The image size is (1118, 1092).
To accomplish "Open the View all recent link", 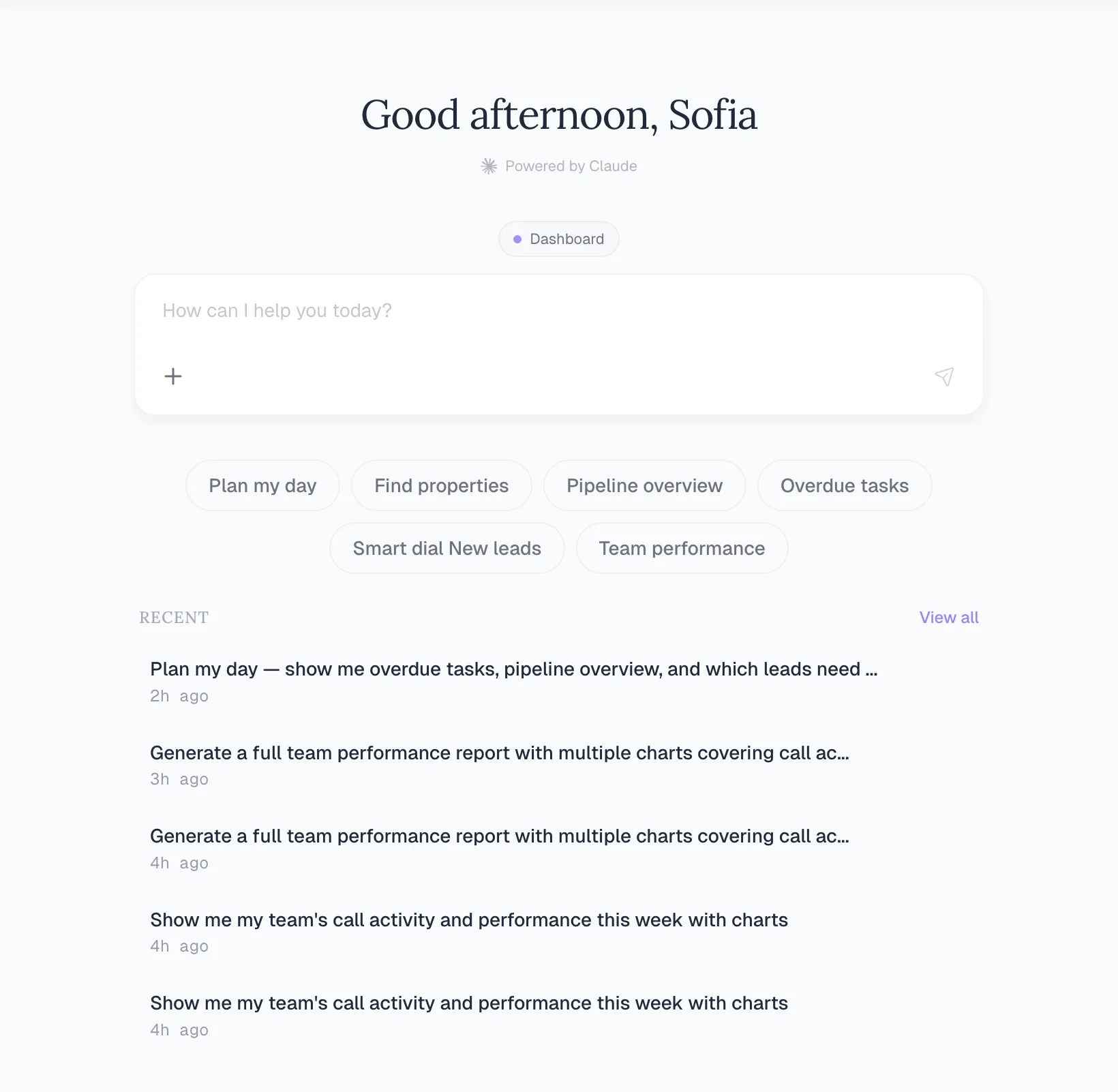I will pos(948,618).
